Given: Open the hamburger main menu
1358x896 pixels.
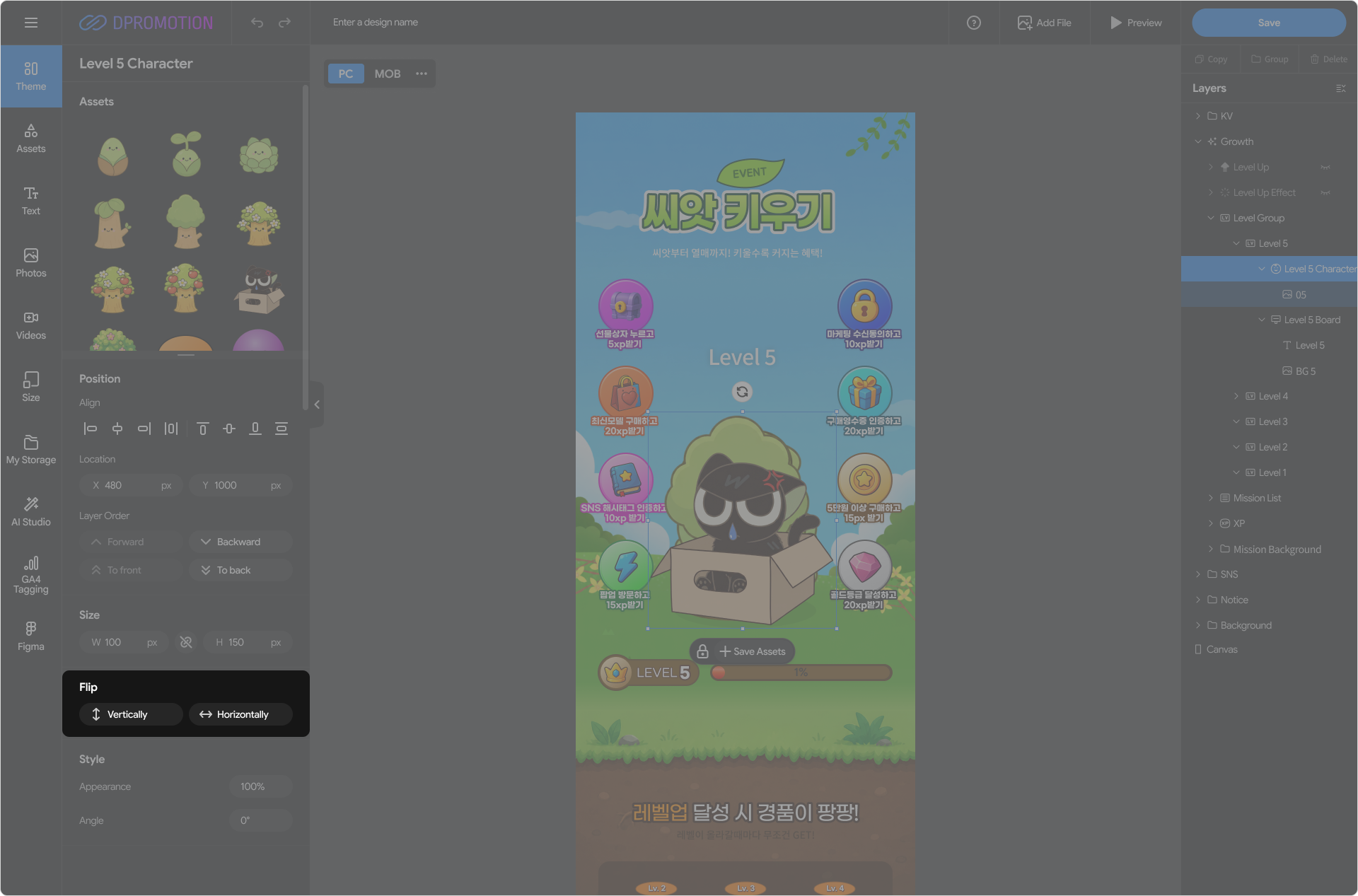Looking at the screenshot, I should pos(31,23).
